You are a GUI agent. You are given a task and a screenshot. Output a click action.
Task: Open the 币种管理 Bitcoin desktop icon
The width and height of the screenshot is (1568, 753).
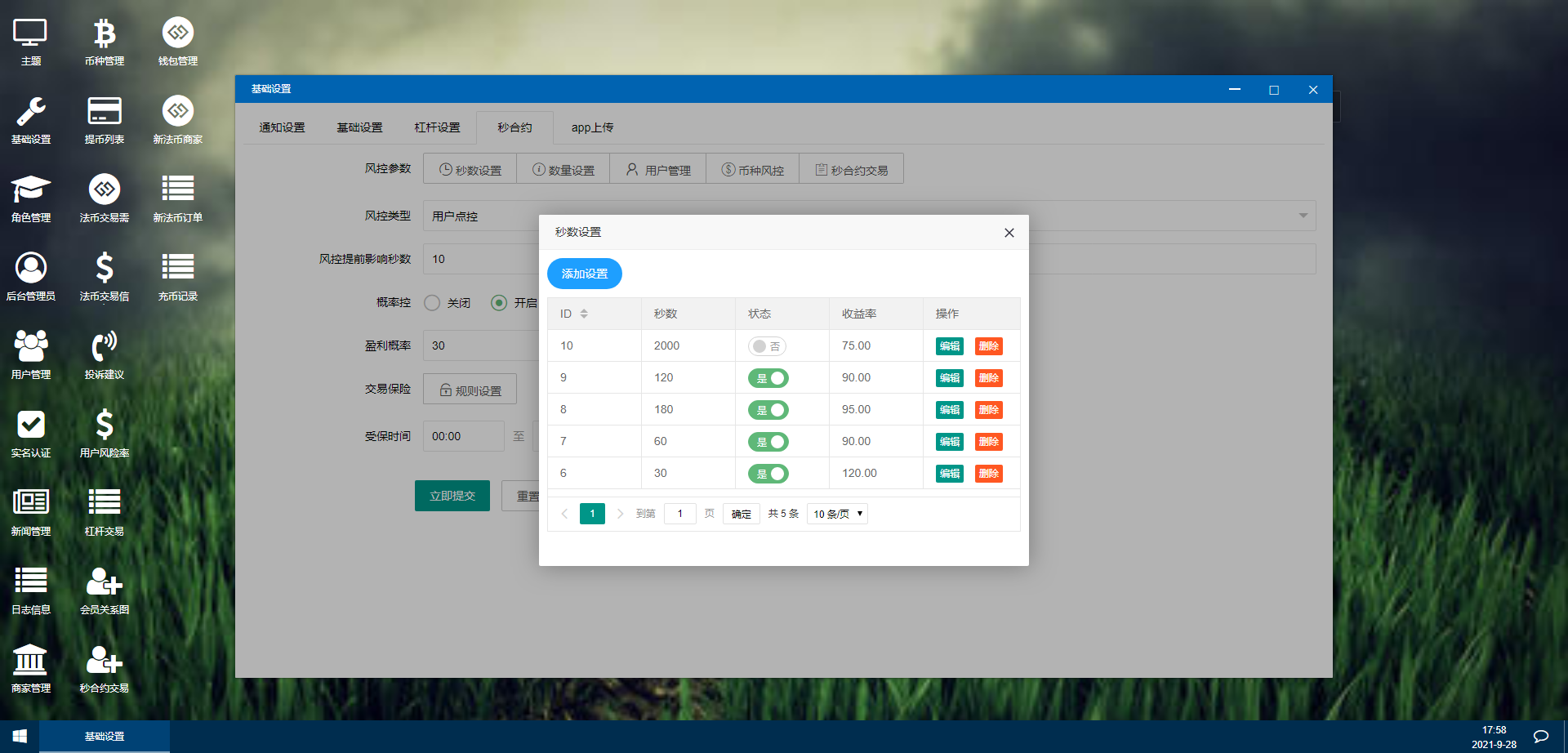[x=105, y=33]
